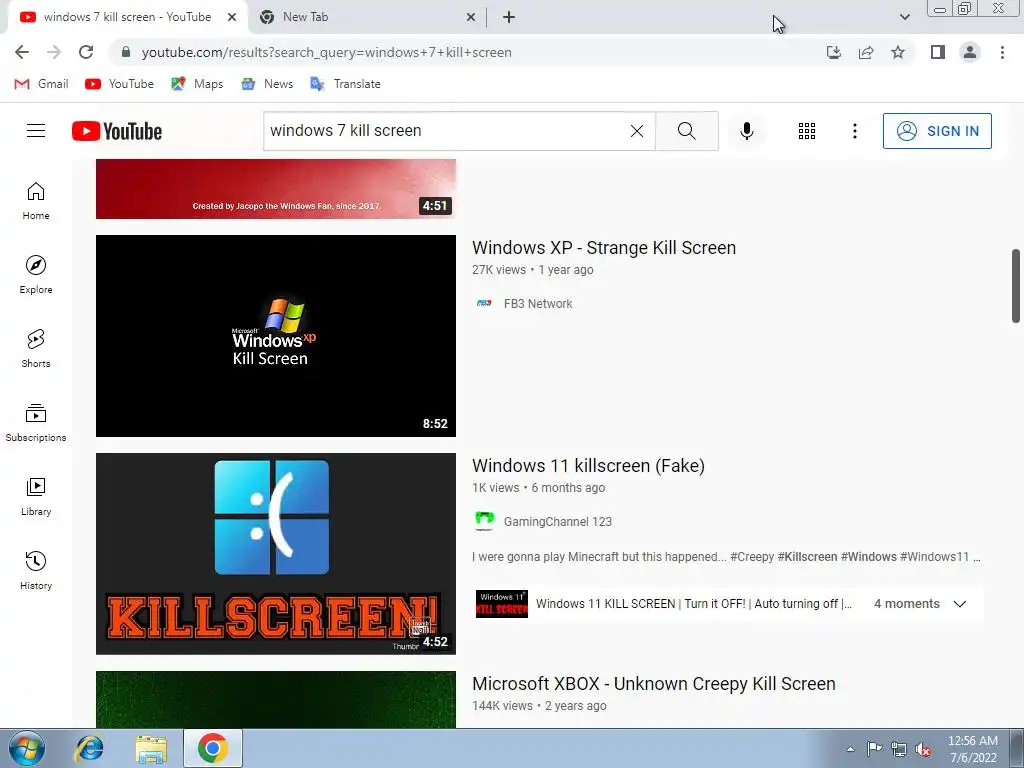Image resolution: width=1024 pixels, height=768 pixels.
Task: Select the windows 7 kill screen tab
Action: [x=127, y=18]
